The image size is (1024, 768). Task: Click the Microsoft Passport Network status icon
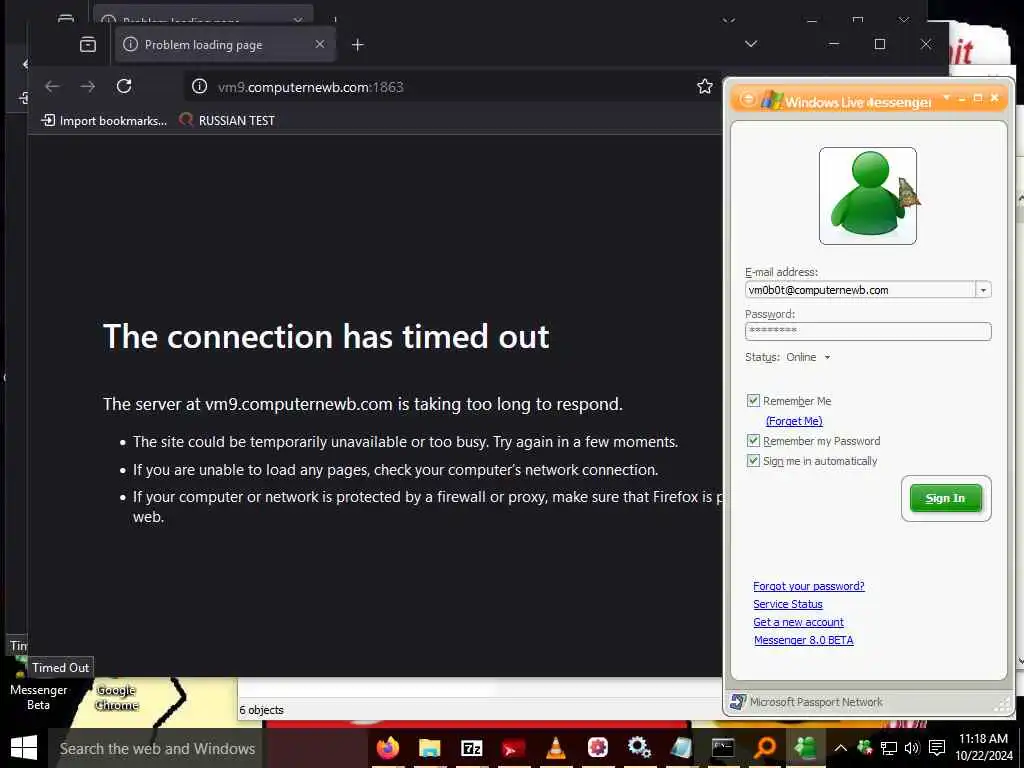[x=738, y=702]
